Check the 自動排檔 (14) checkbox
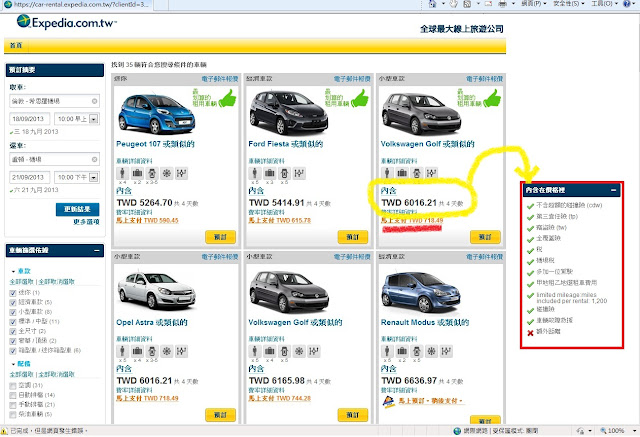Screen dimensions: 640x437 [13, 395]
